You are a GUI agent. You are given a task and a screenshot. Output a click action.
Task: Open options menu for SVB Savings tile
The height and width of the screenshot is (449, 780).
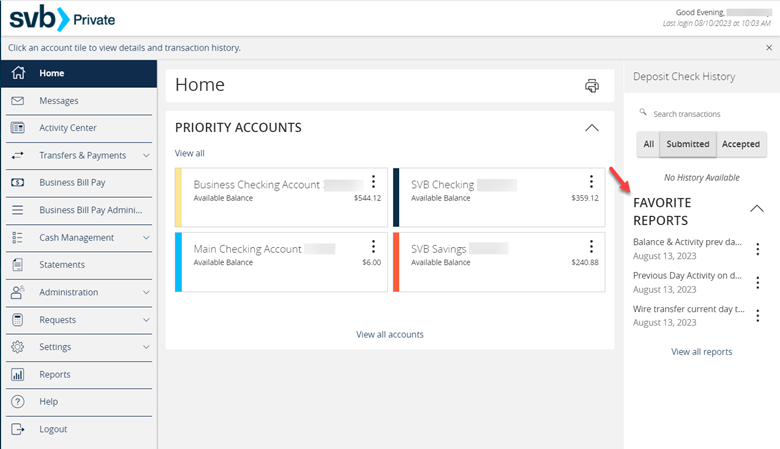point(591,246)
